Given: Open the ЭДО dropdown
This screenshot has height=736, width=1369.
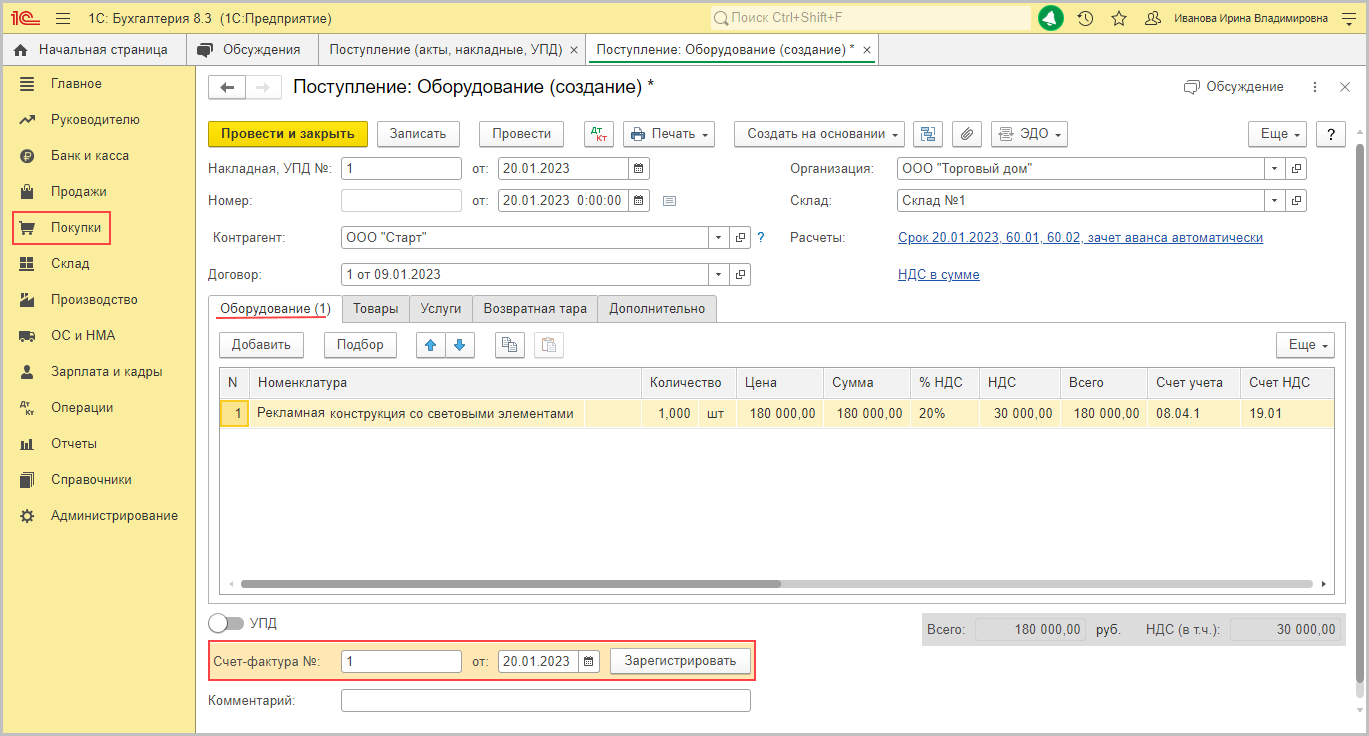Looking at the screenshot, I should click(1029, 134).
